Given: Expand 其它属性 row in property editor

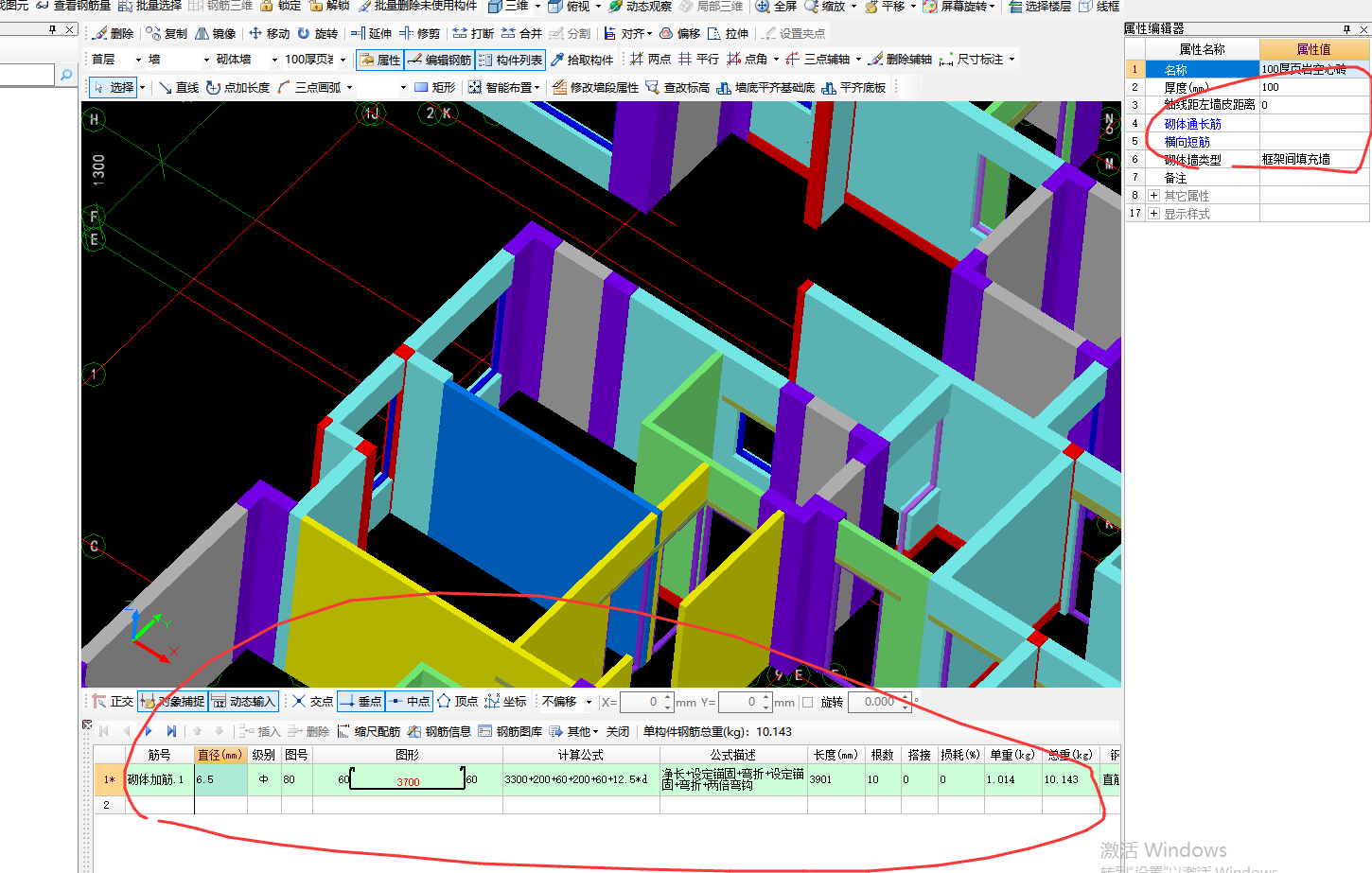Looking at the screenshot, I should [x=1153, y=196].
